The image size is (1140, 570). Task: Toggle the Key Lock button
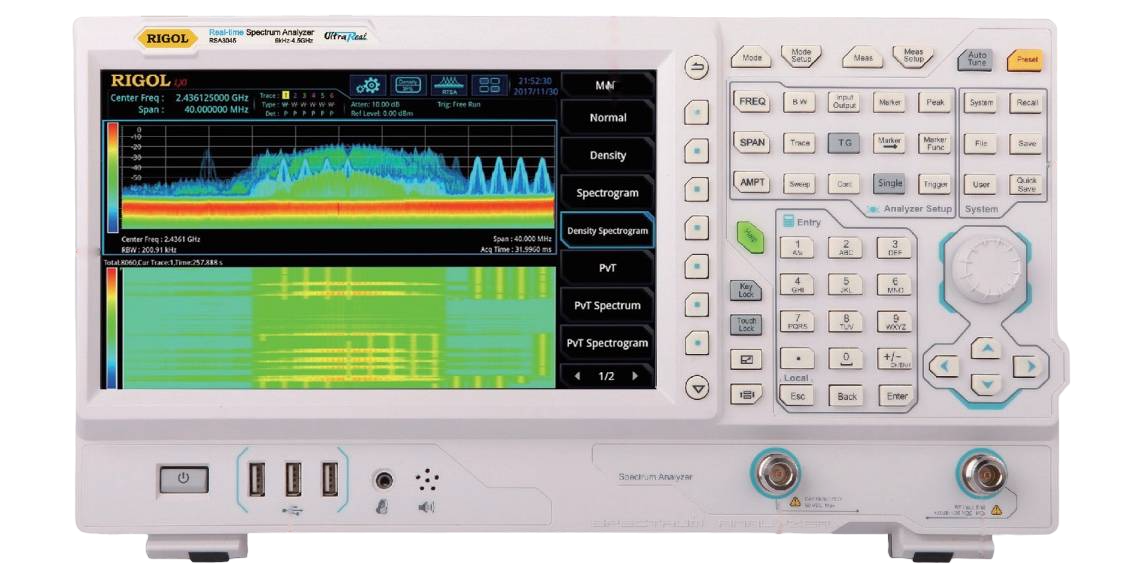pos(746,290)
